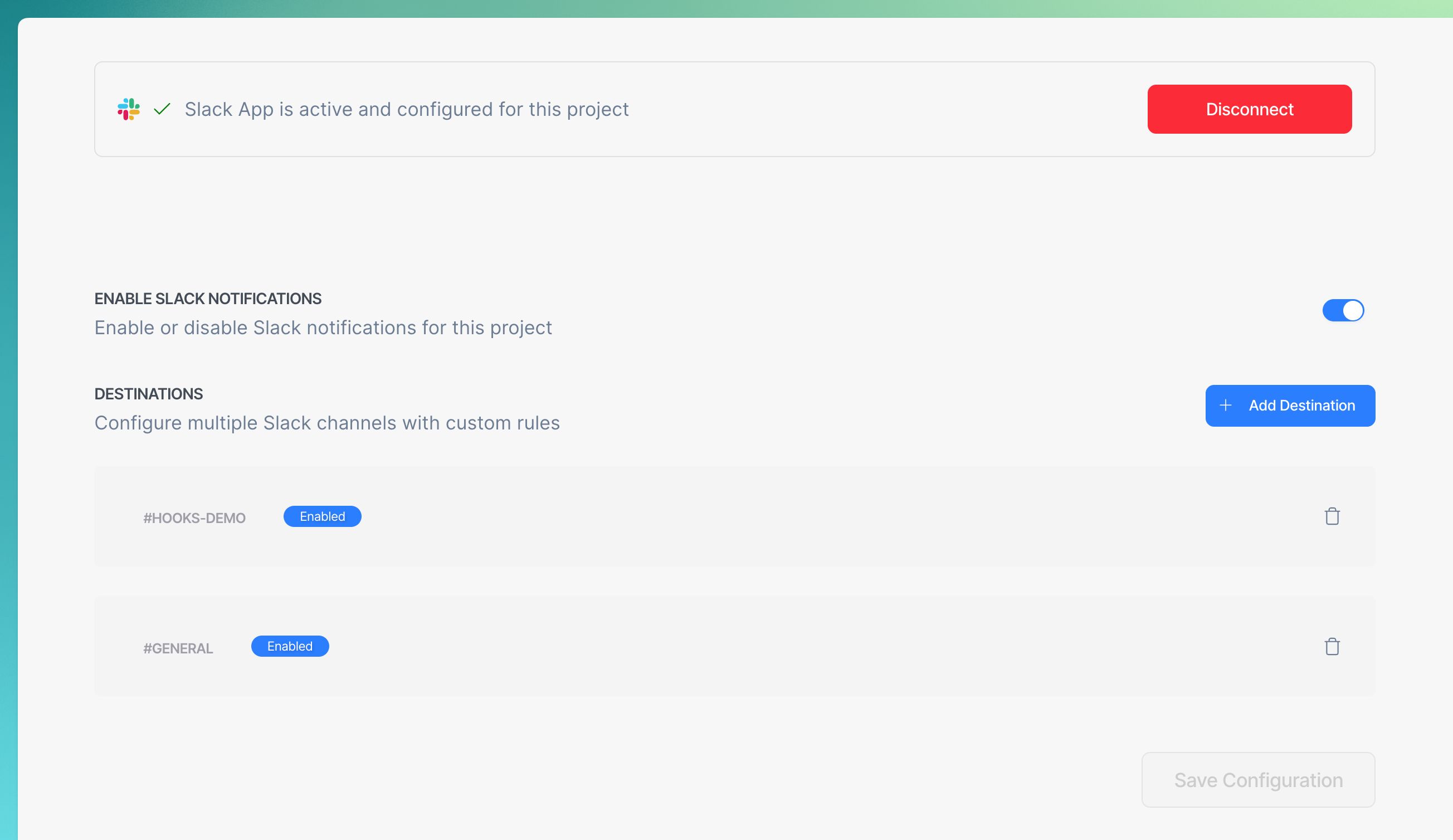
Task: Click the 'Enable or disable Slack notifications' description
Action: 323,328
